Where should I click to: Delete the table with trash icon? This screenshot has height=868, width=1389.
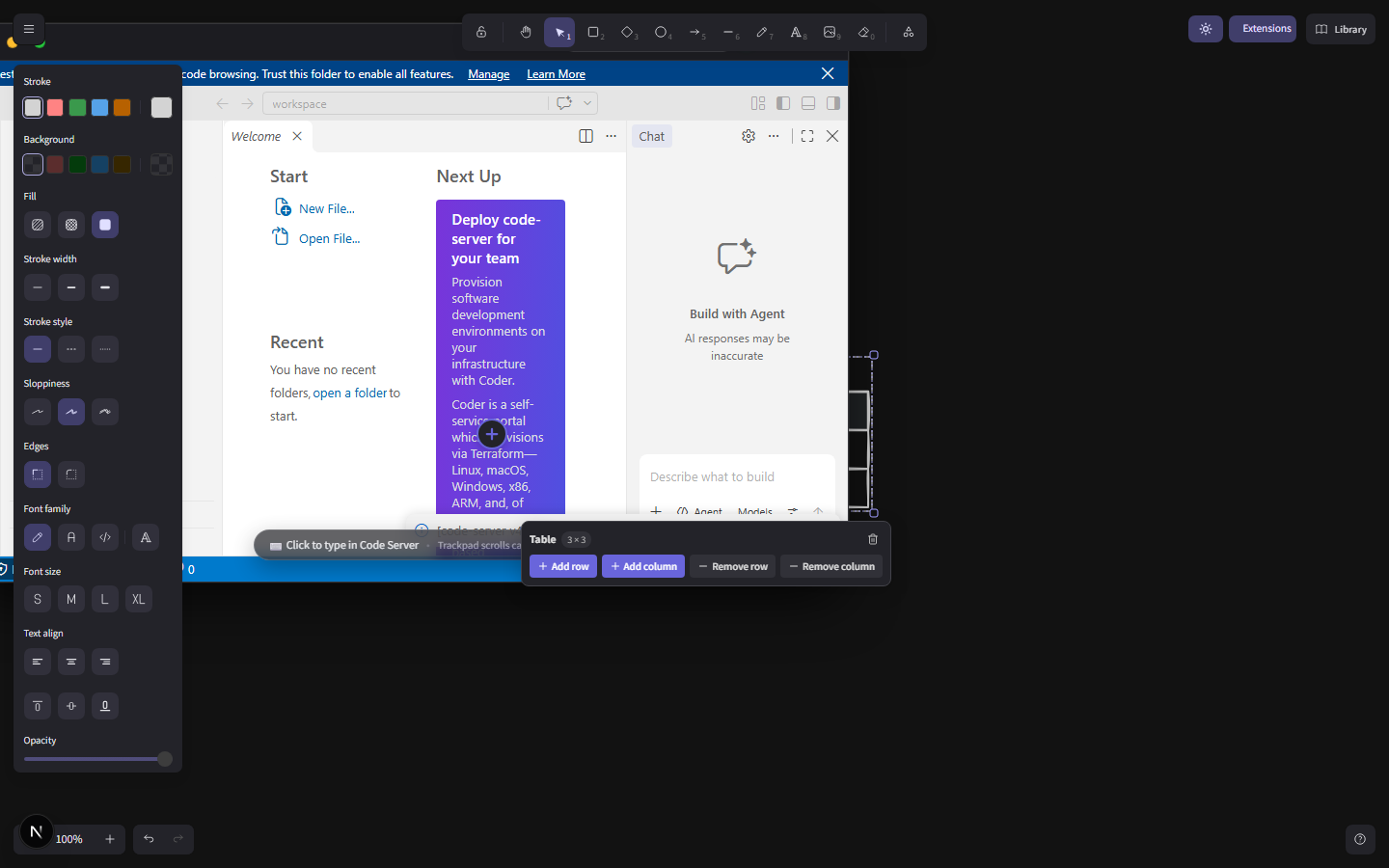[873, 540]
